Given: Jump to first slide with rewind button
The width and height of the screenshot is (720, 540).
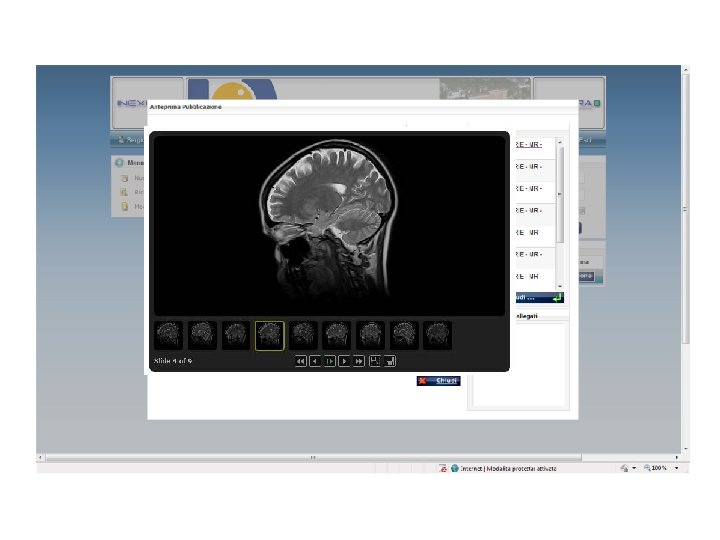Looking at the screenshot, I should (301, 361).
